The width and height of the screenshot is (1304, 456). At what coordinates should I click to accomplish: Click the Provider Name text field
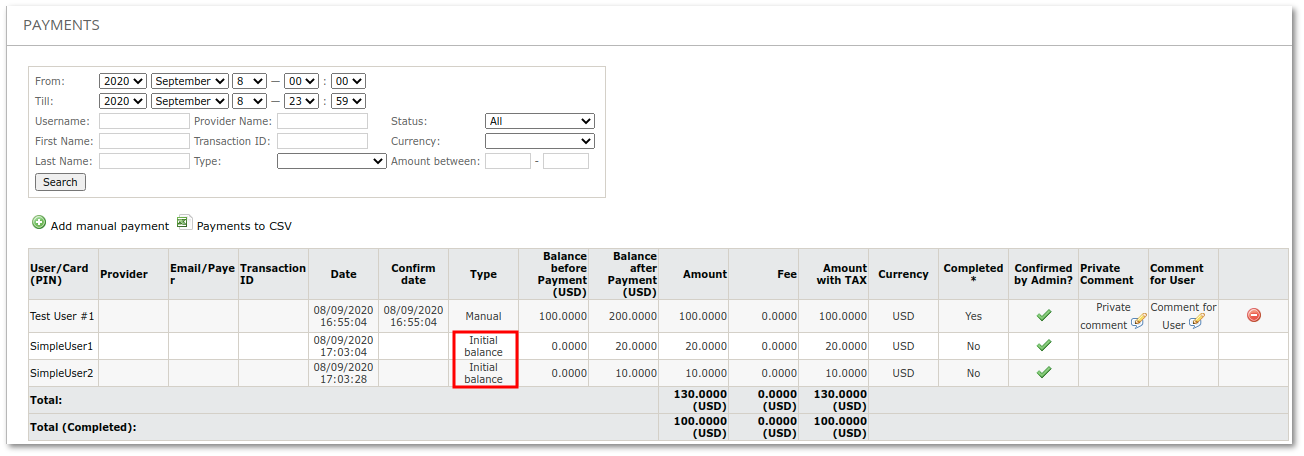click(322, 121)
